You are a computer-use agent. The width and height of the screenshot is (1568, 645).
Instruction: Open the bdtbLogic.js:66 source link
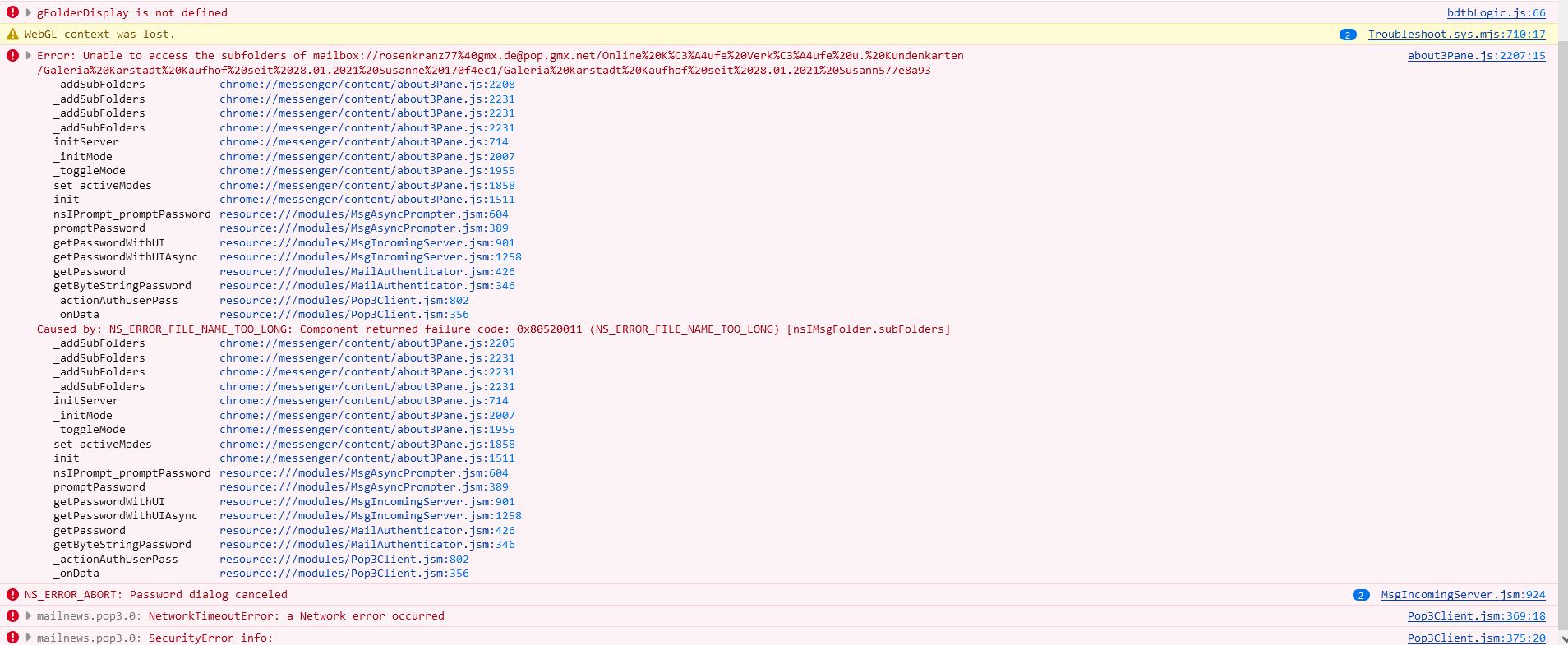pos(1496,13)
